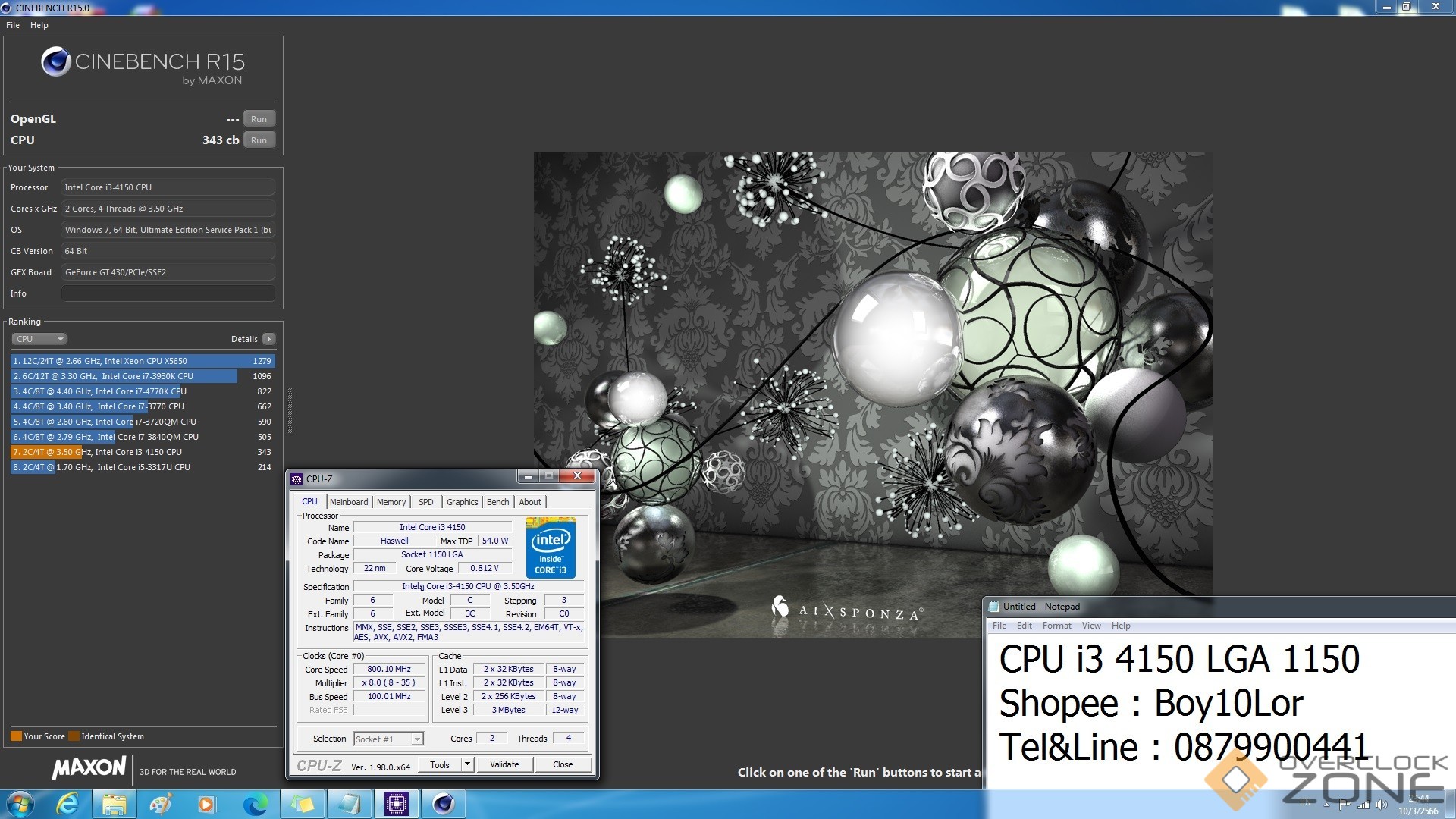Image resolution: width=1456 pixels, height=819 pixels.
Task: Launch Paint from the taskbar
Action: coord(161,804)
